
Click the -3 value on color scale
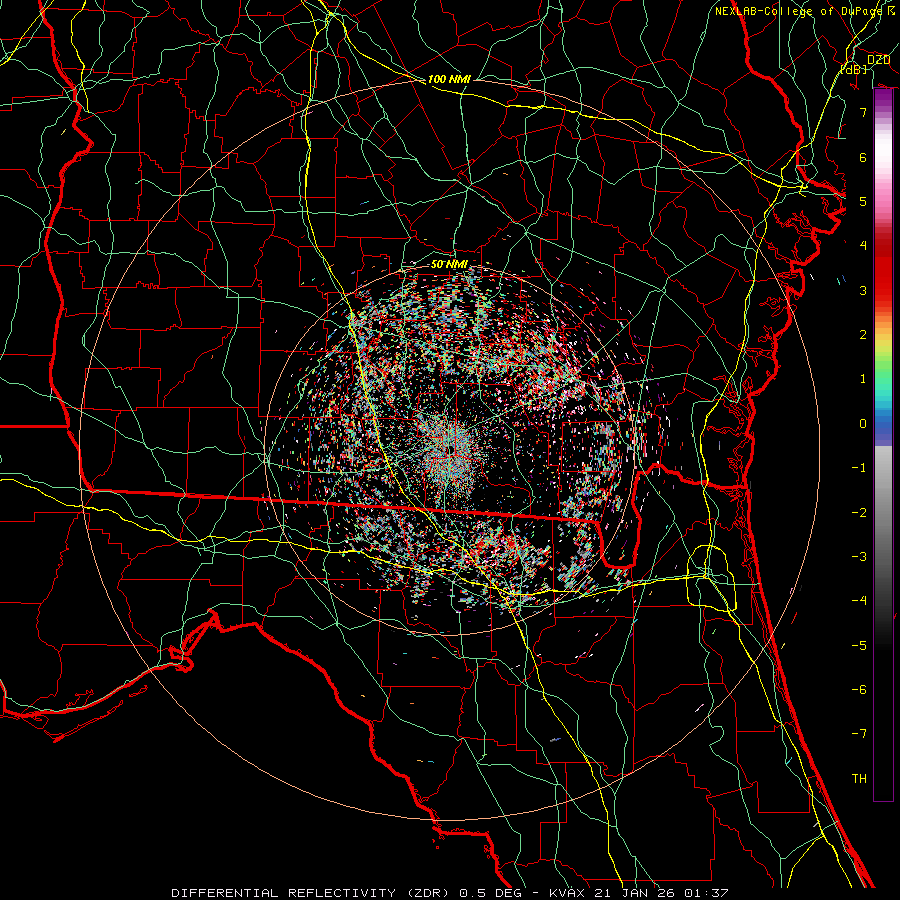pyautogui.click(x=859, y=556)
